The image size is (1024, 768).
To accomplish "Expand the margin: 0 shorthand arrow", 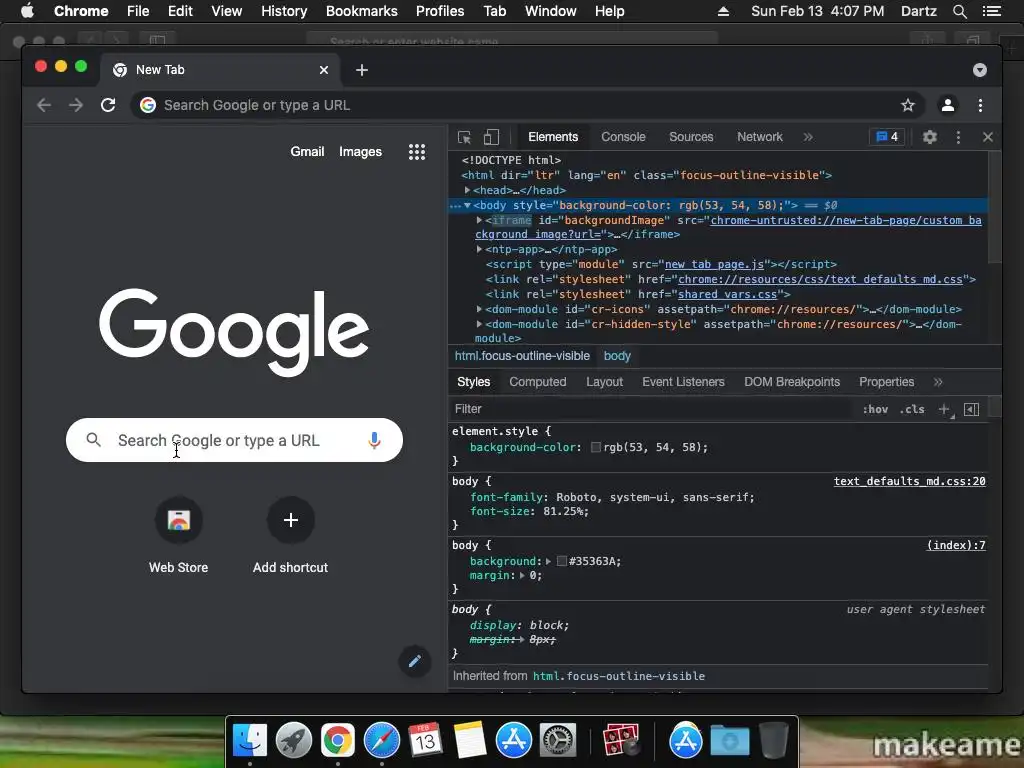I will (522, 575).
